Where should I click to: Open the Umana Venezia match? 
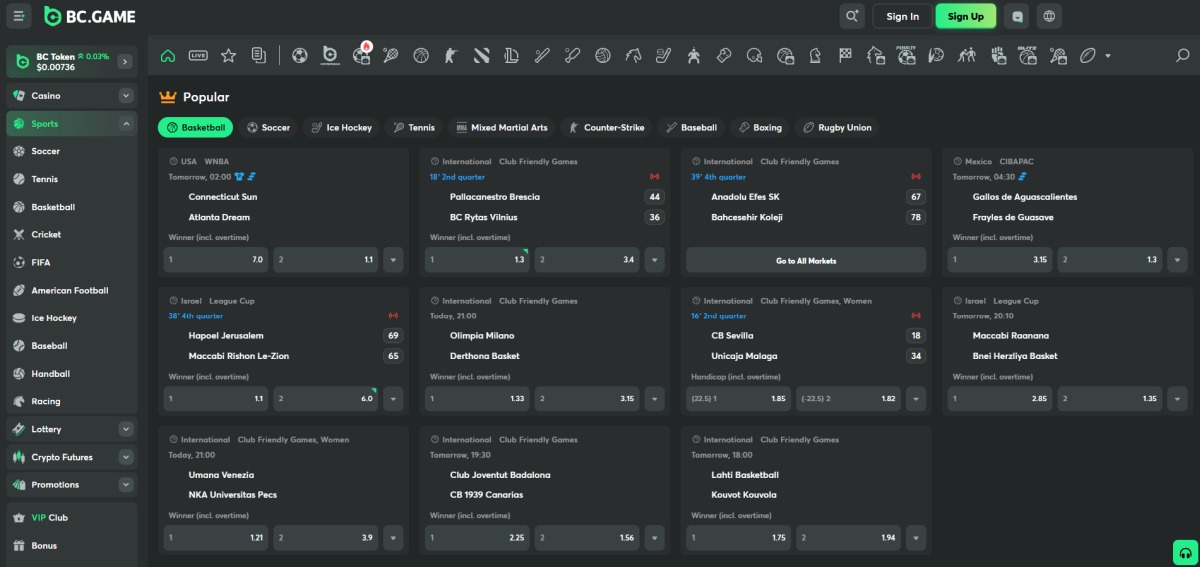(x=221, y=475)
